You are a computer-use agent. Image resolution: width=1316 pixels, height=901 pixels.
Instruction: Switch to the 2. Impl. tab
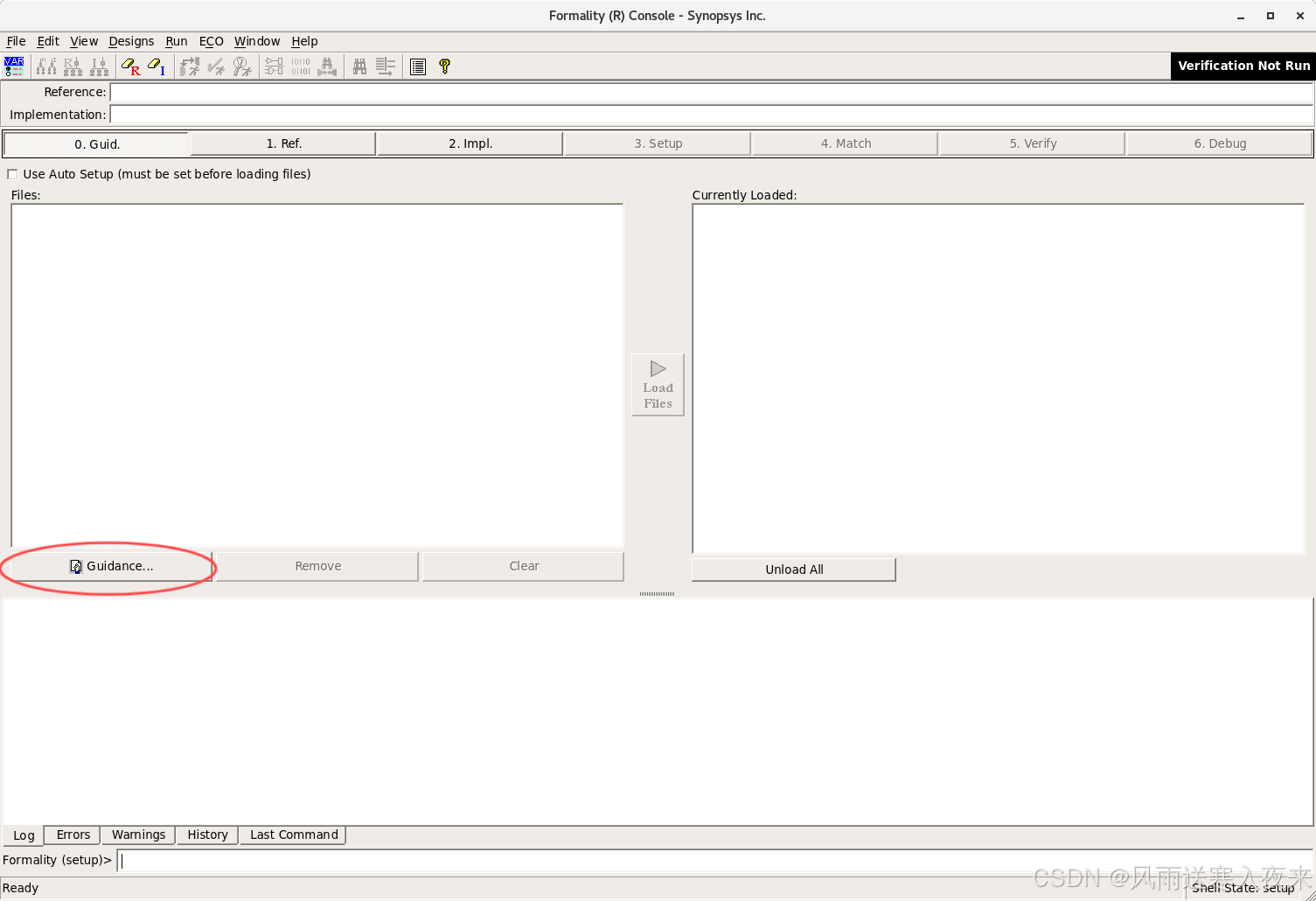point(470,143)
